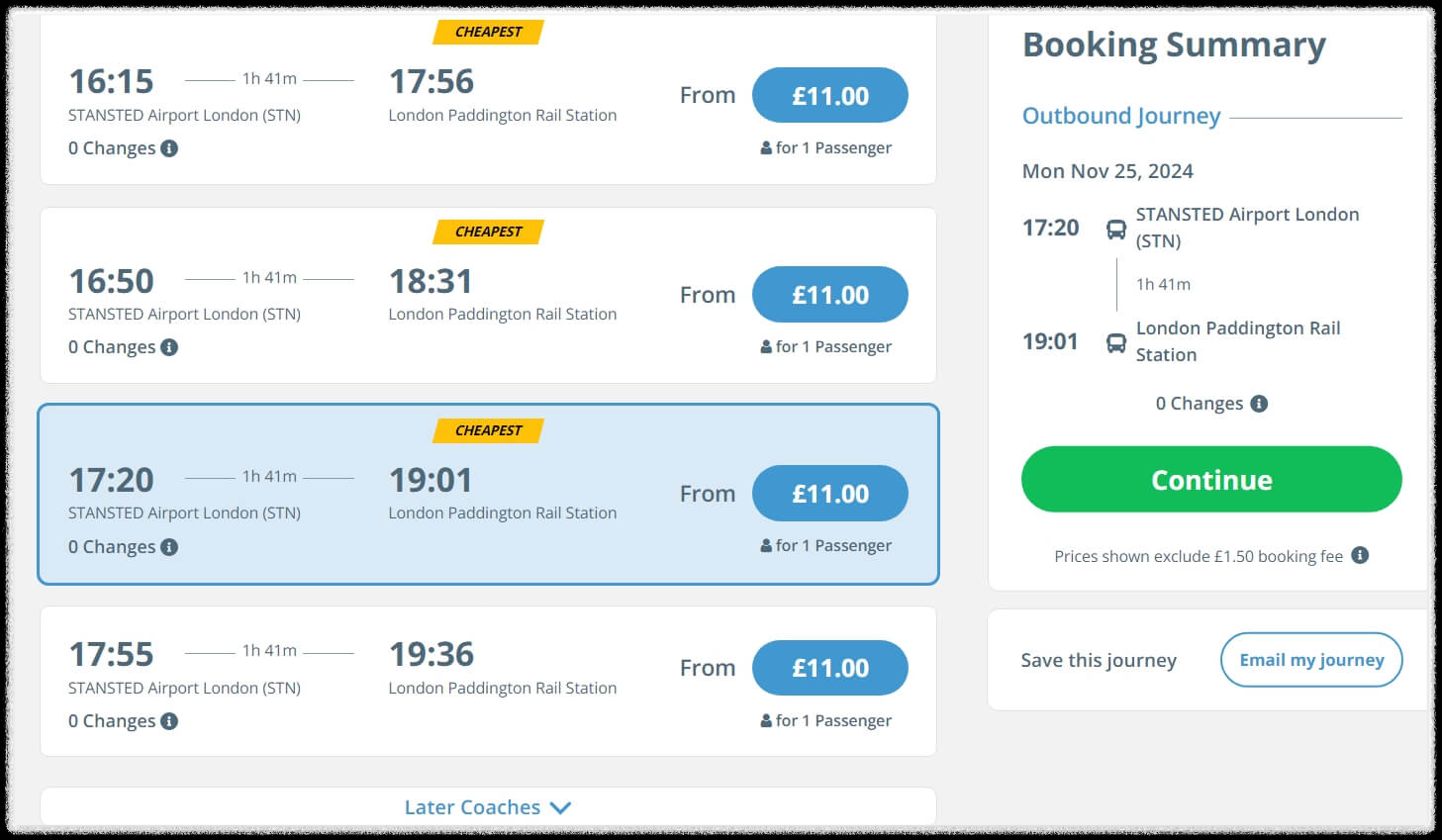Click info icon beside 17:20 coach's 0 Changes
This screenshot has height=840, width=1442.
tap(169, 547)
